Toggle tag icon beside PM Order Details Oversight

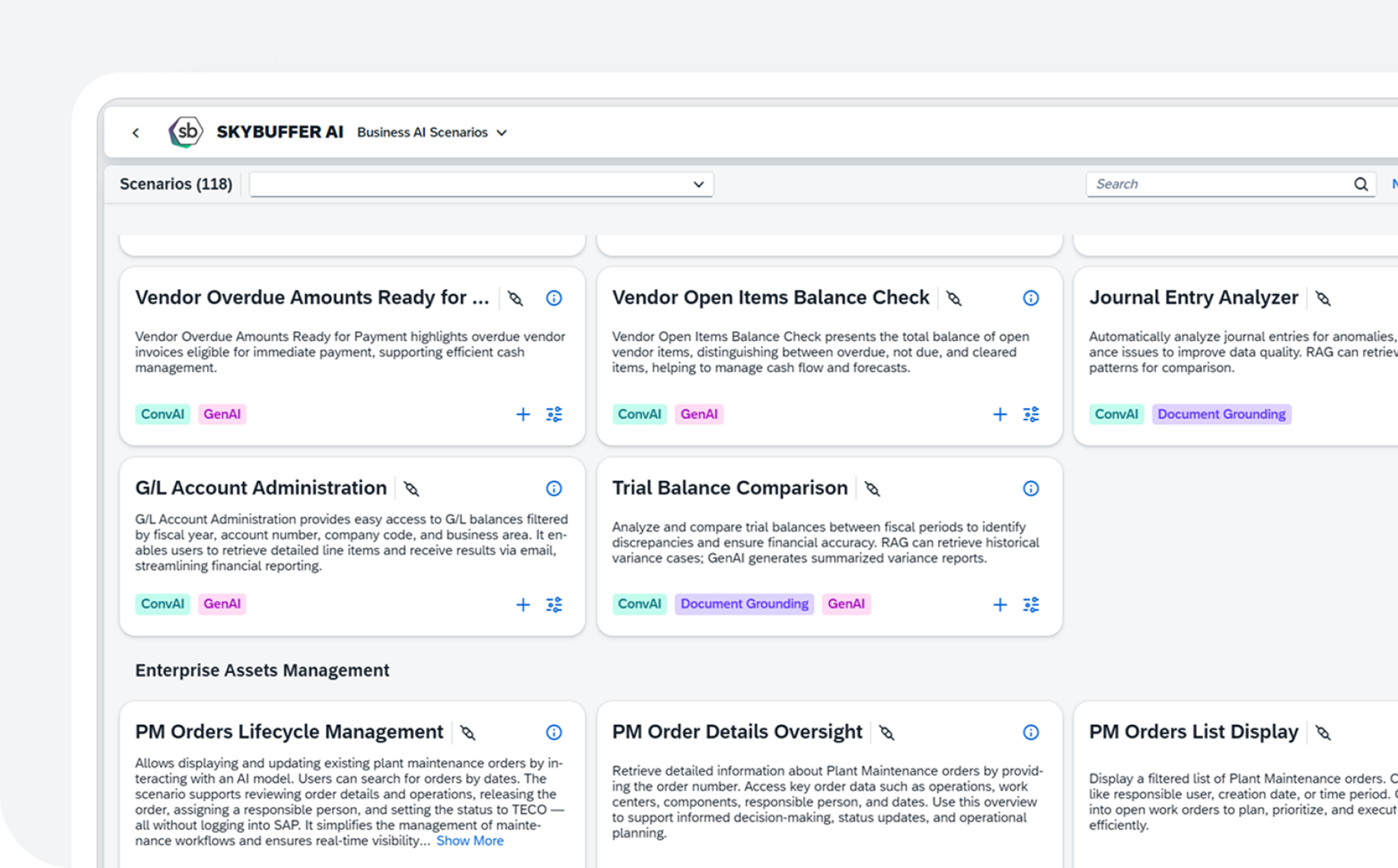(x=887, y=732)
